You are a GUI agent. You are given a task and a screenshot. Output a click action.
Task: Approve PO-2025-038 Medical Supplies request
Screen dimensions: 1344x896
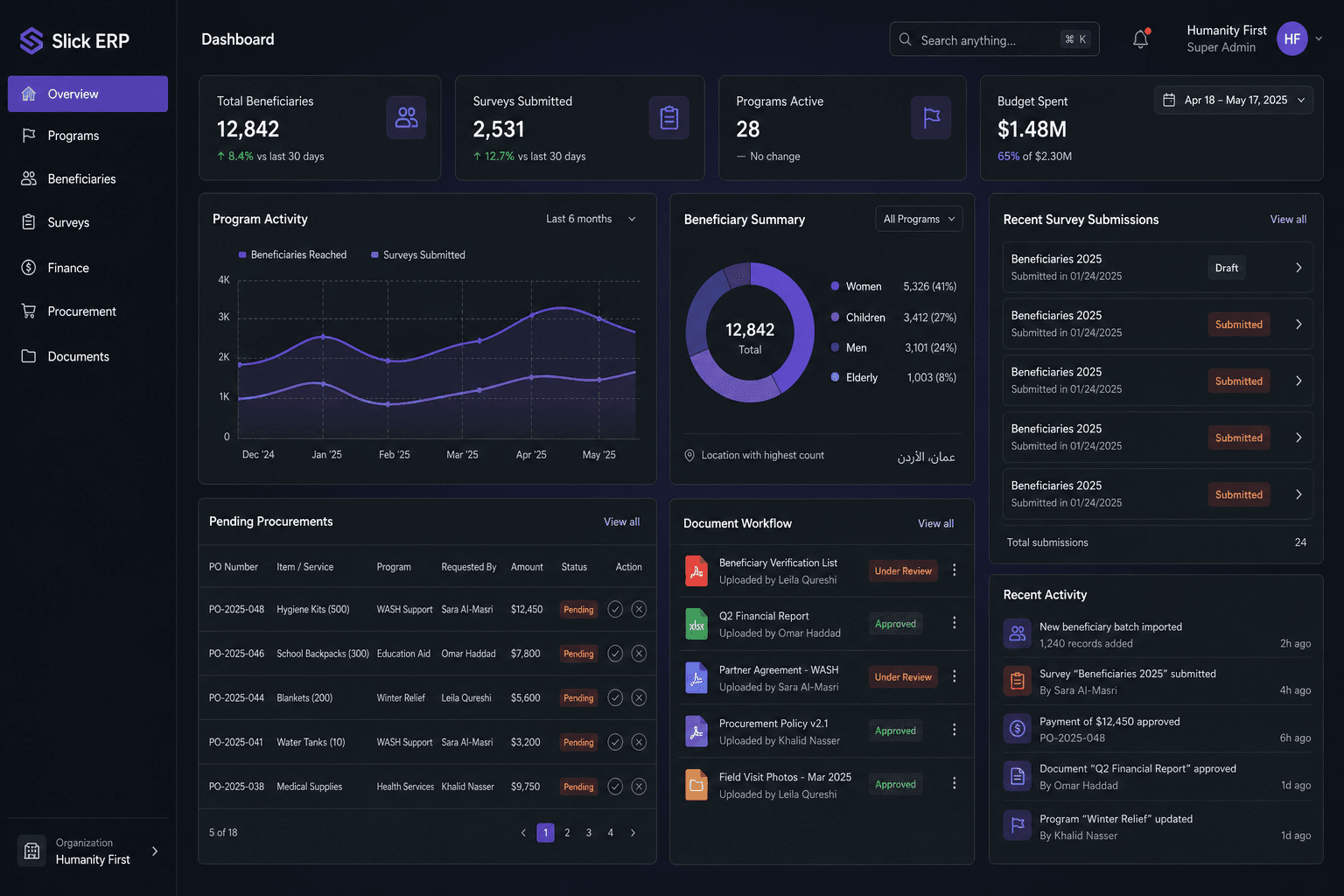pyautogui.click(x=615, y=786)
